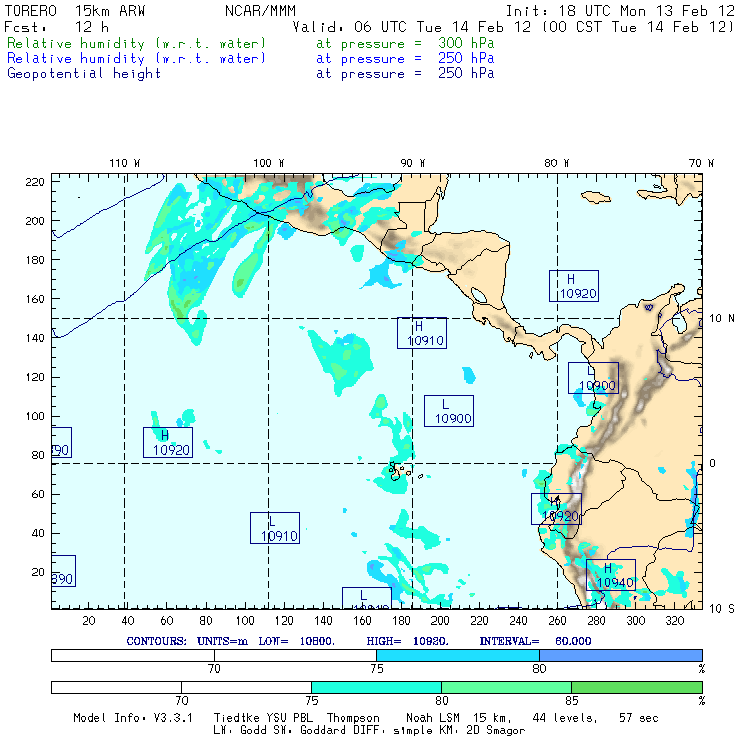The height and width of the screenshot is (740, 740).
Task: Click the 'Valid: 06 UTC Tue 14 Feb 12' text
Action: click(x=412, y=27)
